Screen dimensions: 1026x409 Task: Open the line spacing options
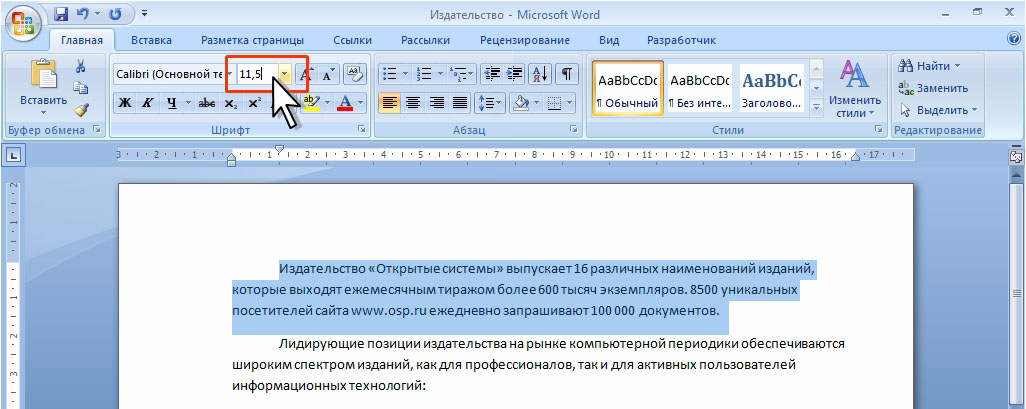[x=491, y=103]
